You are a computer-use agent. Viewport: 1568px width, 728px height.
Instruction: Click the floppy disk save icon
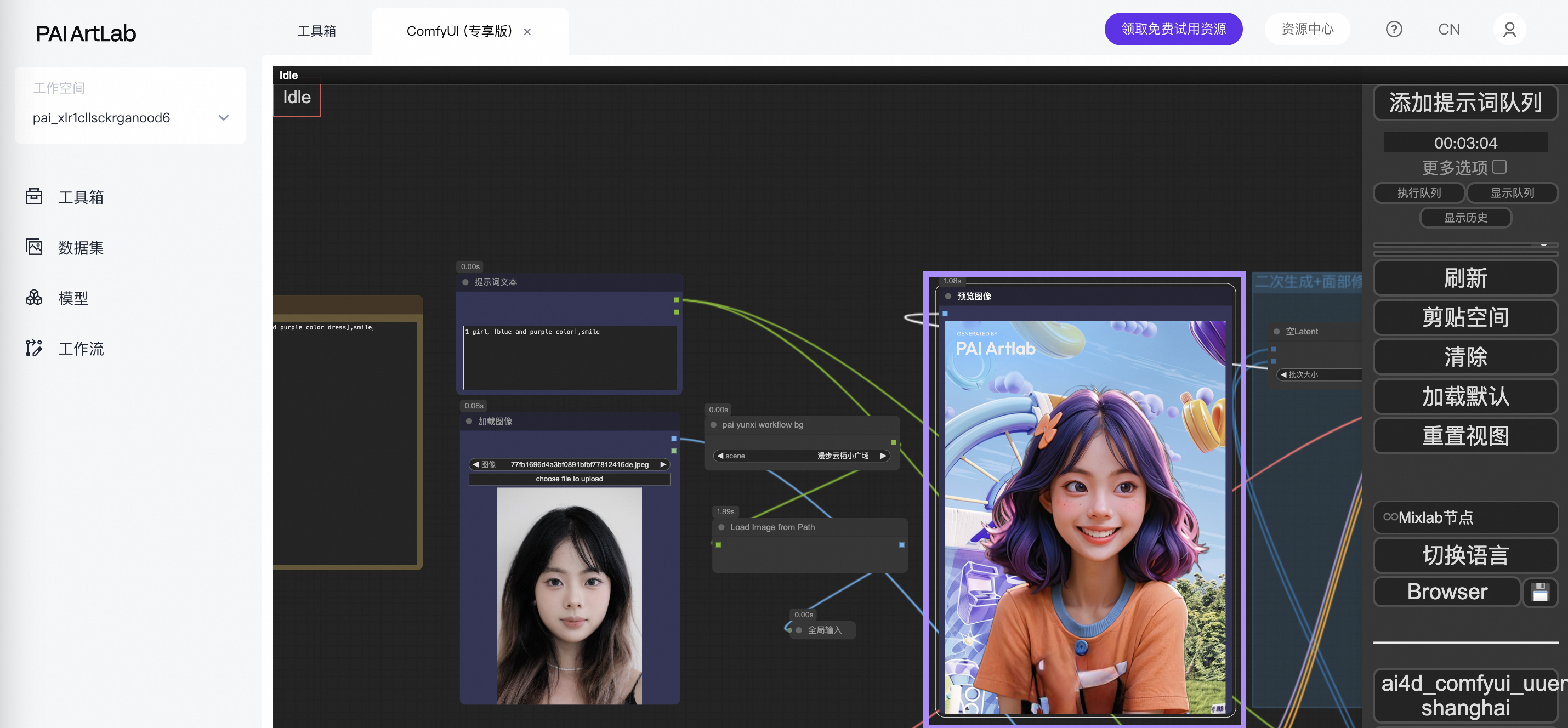coord(1540,592)
